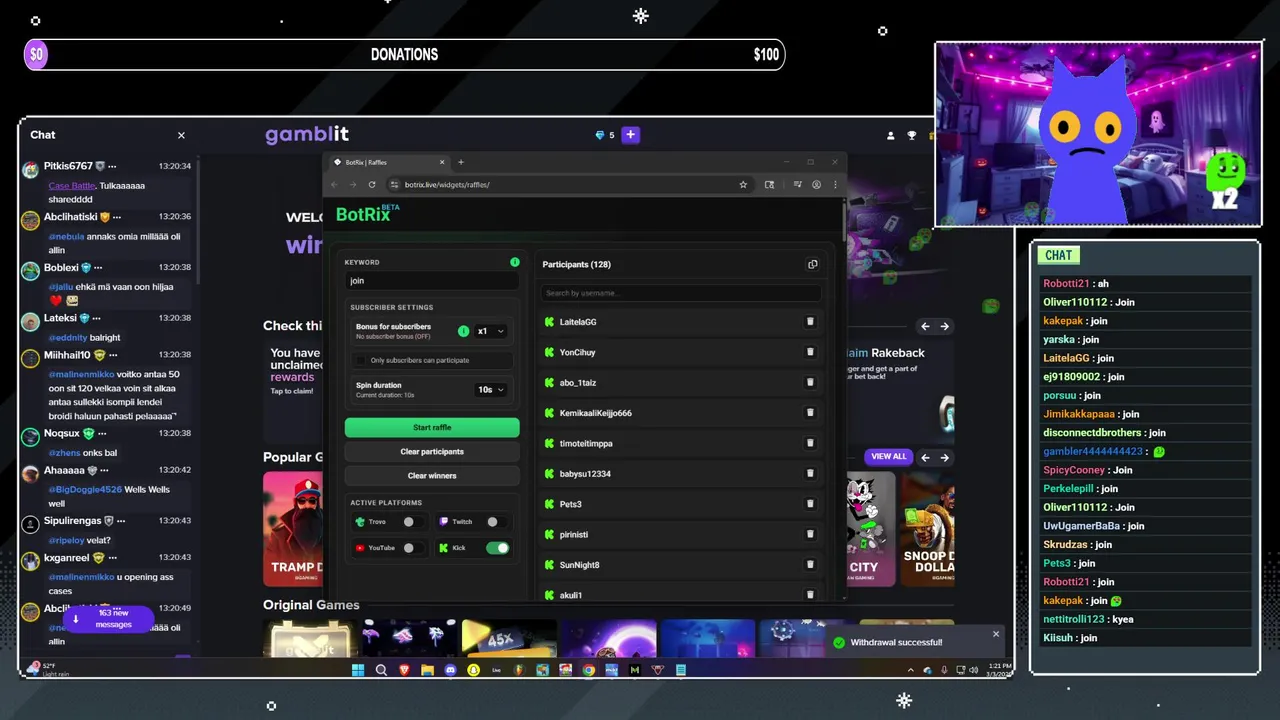Open the Snoop Dogg Dollars game thumbnail

(x=928, y=529)
